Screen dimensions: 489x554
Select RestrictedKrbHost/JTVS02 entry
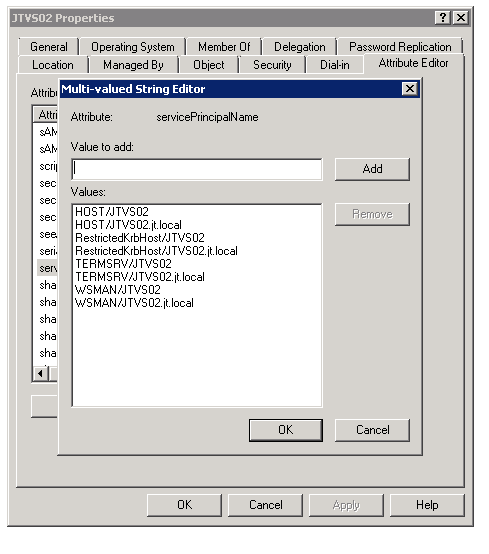click(x=140, y=238)
